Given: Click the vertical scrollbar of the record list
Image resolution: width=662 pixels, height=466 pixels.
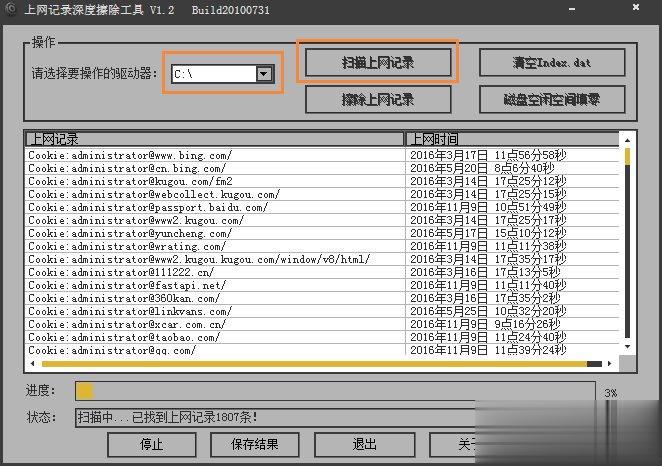Looking at the screenshot, I should (628, 250).
